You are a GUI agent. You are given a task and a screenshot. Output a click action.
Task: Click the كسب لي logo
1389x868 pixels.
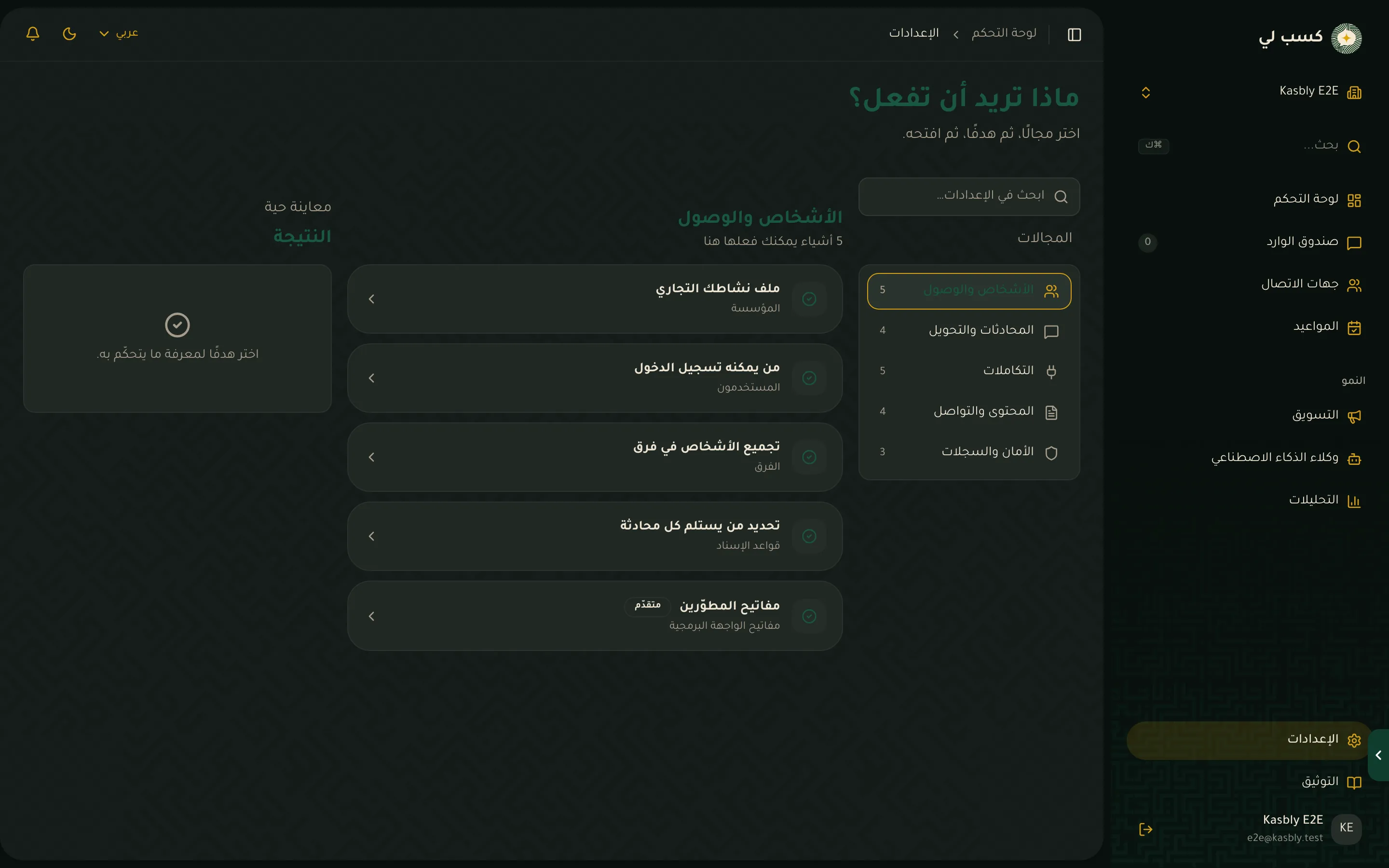point(1310,38)
